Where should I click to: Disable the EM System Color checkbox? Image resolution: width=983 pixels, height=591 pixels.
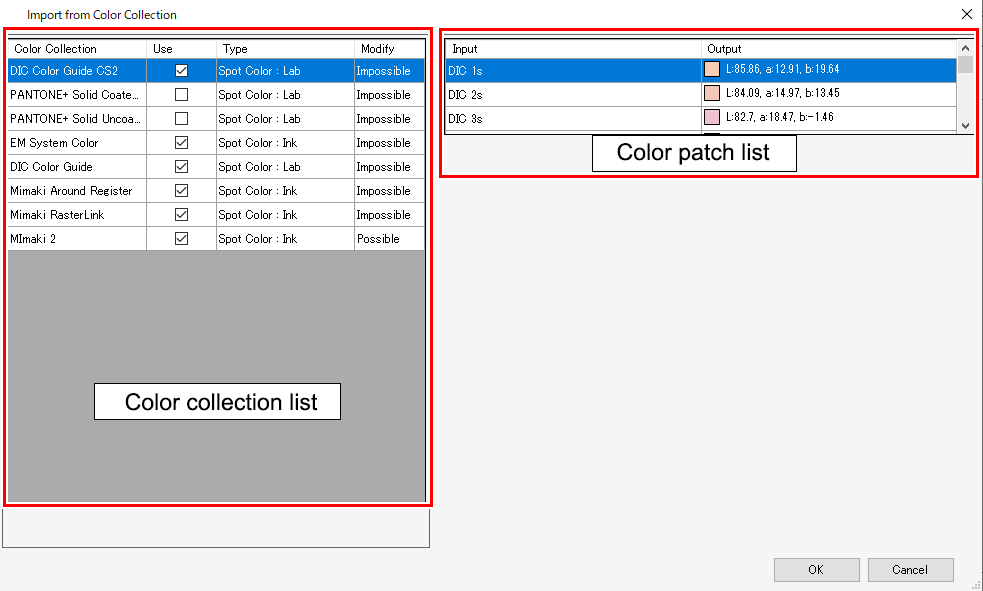click(x=181, y=142)
